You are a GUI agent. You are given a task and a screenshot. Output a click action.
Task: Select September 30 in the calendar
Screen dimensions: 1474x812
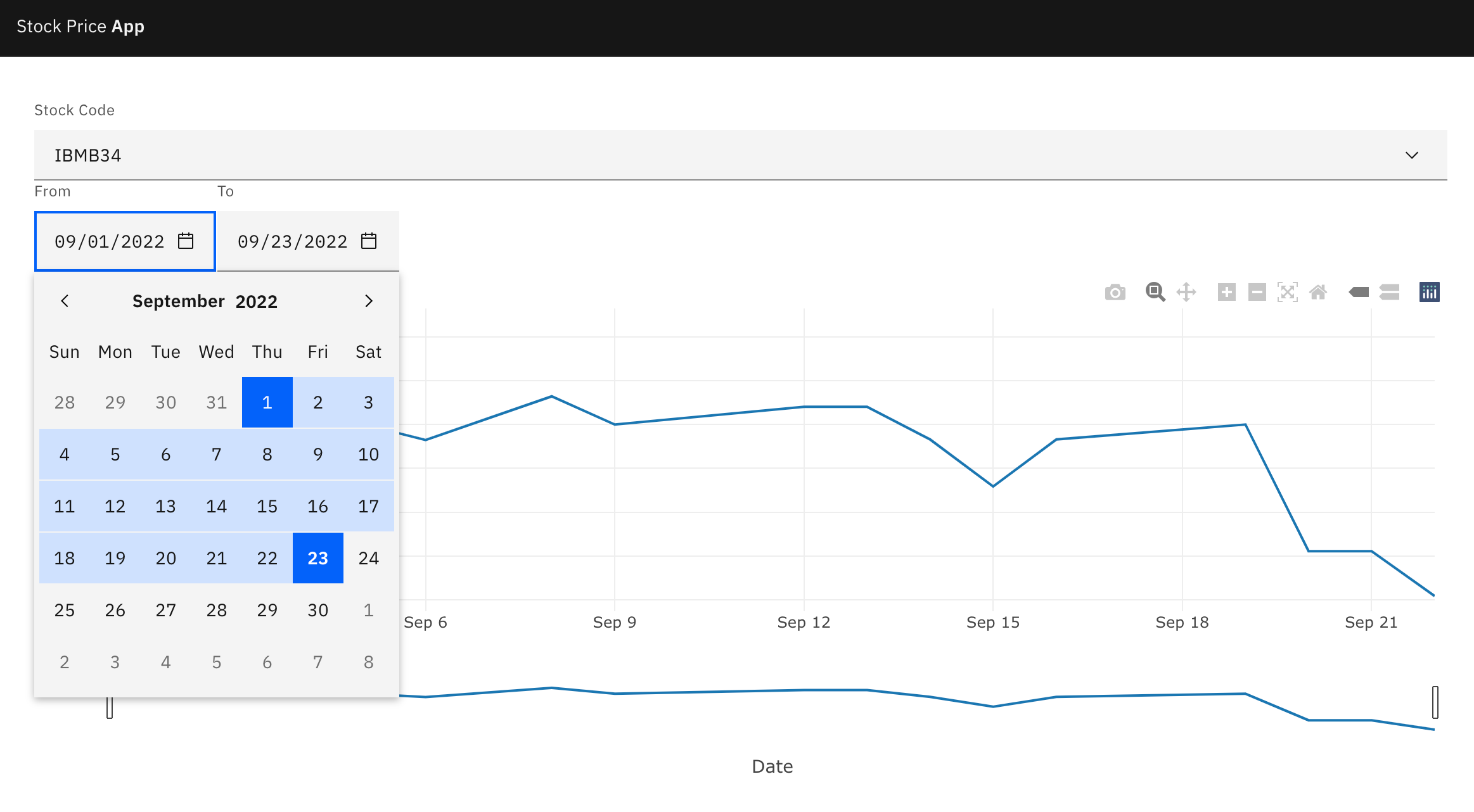(x=317, y=610)
